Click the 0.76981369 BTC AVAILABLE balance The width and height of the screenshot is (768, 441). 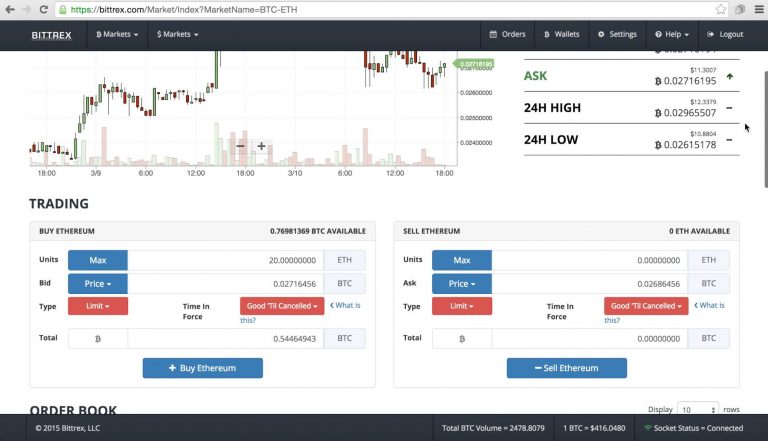[318, 231]
